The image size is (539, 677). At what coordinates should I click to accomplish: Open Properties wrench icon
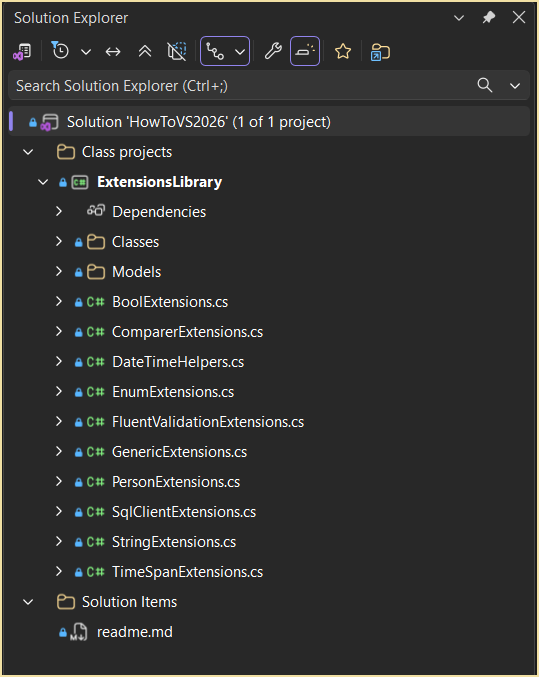tap(273, 51)
